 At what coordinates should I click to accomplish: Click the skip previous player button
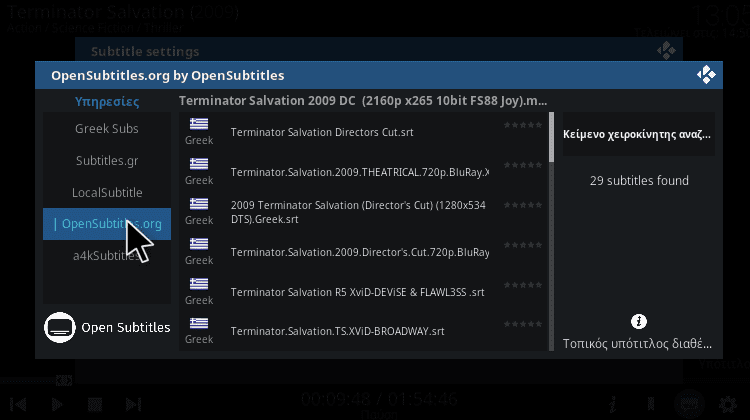click(19, 405)
